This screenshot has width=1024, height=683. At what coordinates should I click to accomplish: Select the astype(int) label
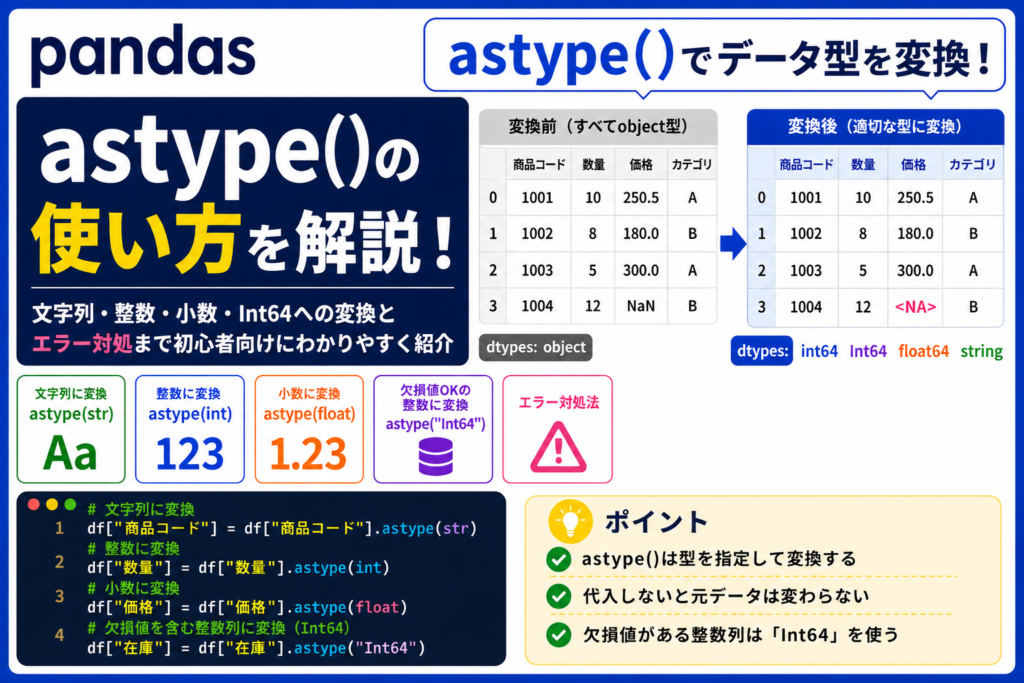pos(190,414)
